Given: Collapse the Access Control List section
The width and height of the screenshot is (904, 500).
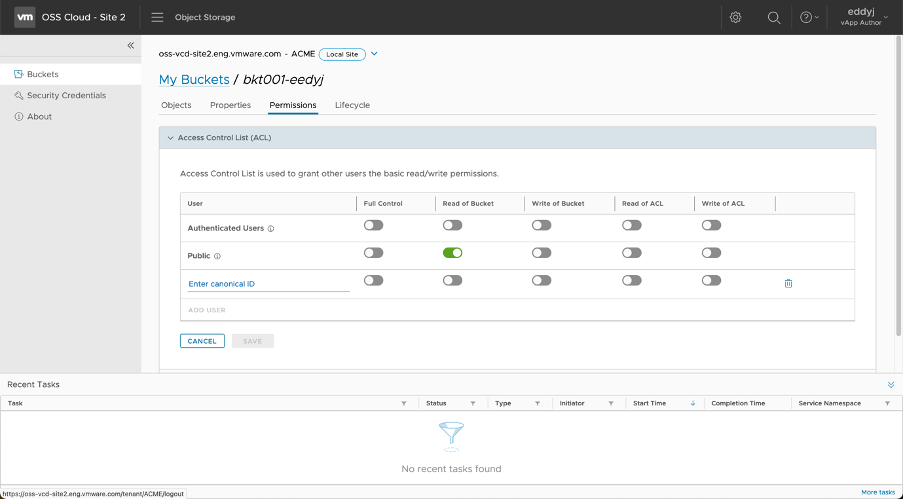Looking at the screenshot, I should 170,137.
